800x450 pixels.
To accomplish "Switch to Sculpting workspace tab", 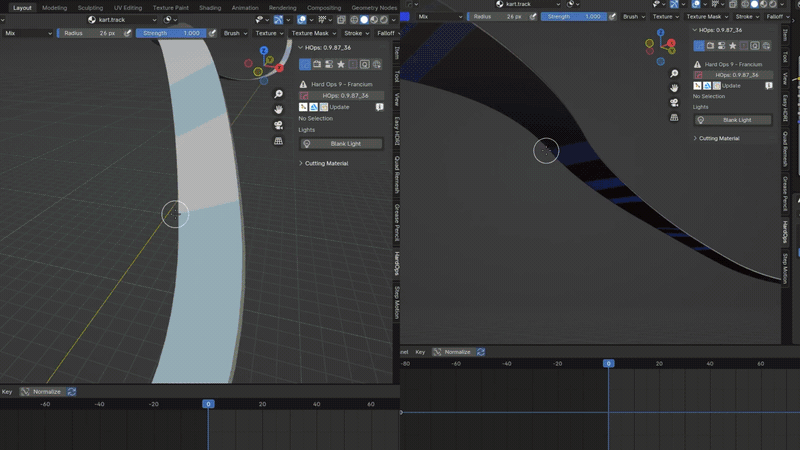I will pyautogui.click(x=90, y=8).
